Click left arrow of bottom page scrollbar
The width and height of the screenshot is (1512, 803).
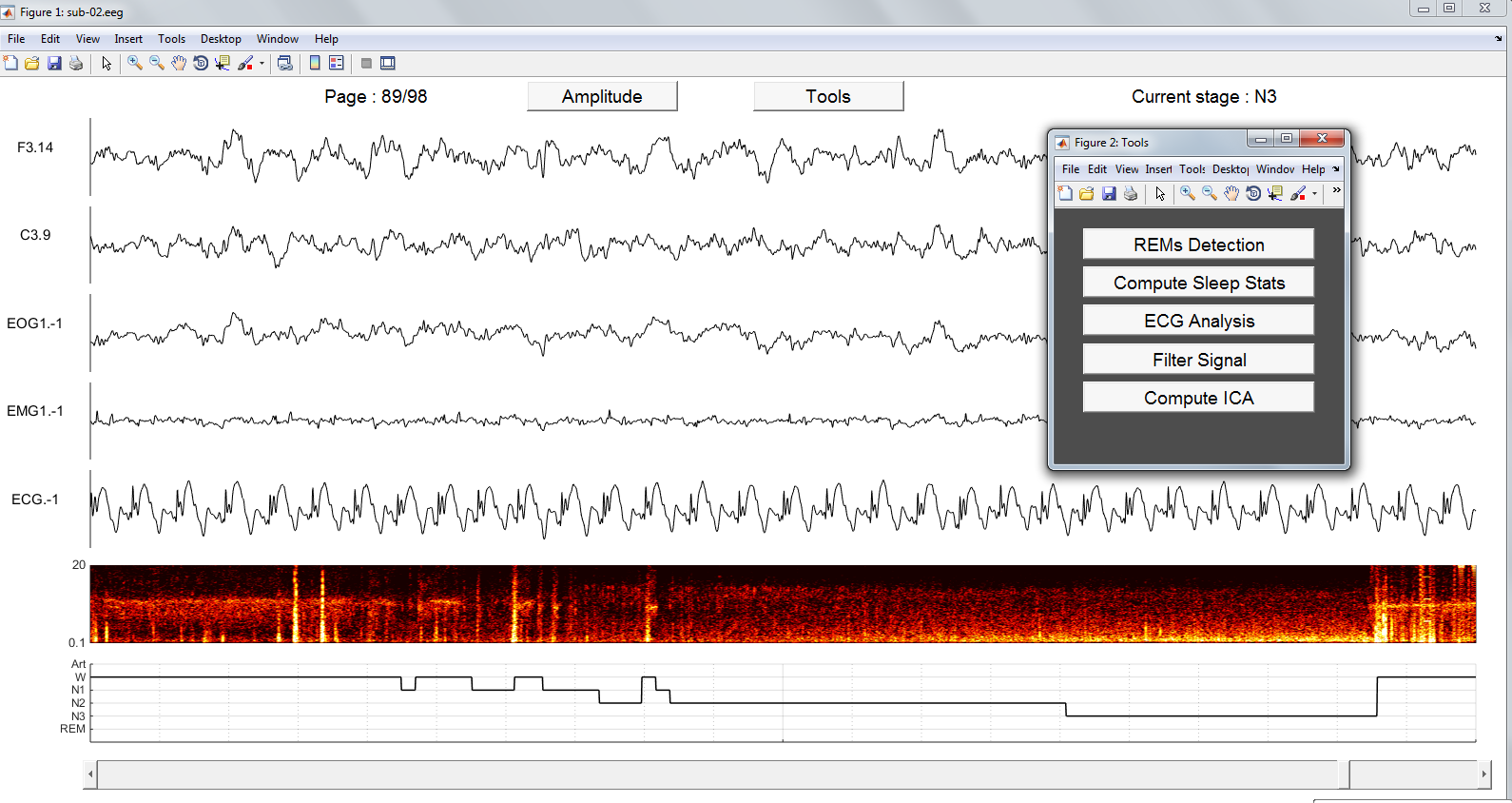[90, 774]
